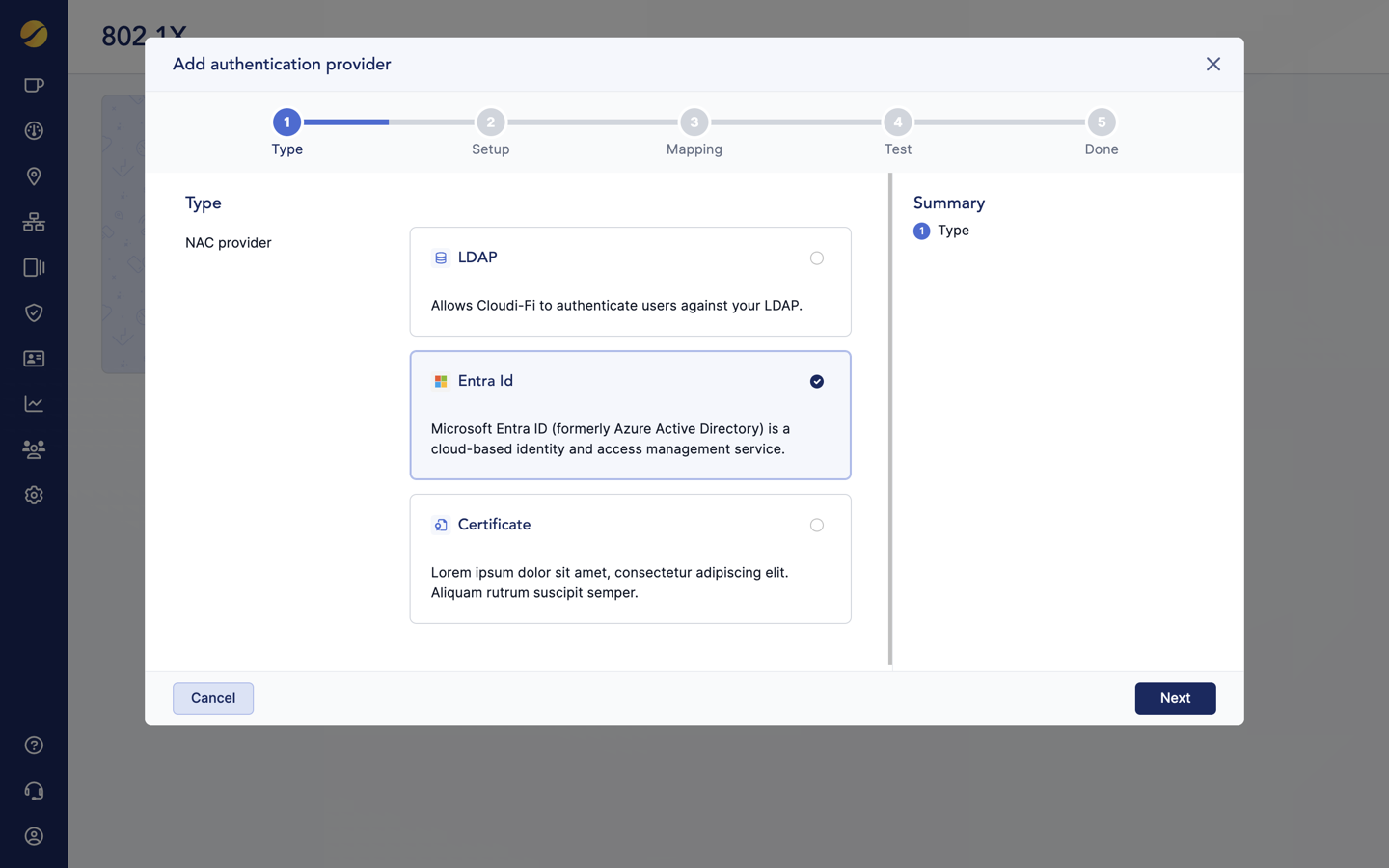Image resolution: width=1389 pixels, height=868 pixels.
Task: Click the Next button
Action: (x=1174, y=698)
